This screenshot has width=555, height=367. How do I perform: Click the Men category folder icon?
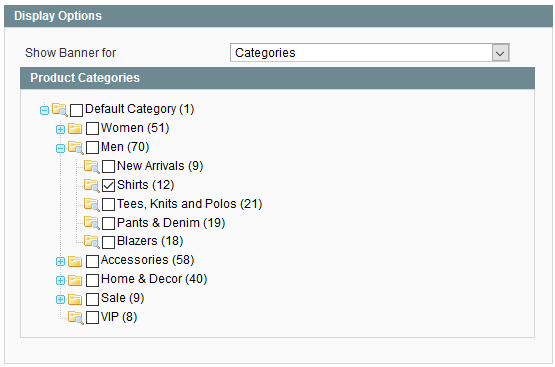(76, 148)
